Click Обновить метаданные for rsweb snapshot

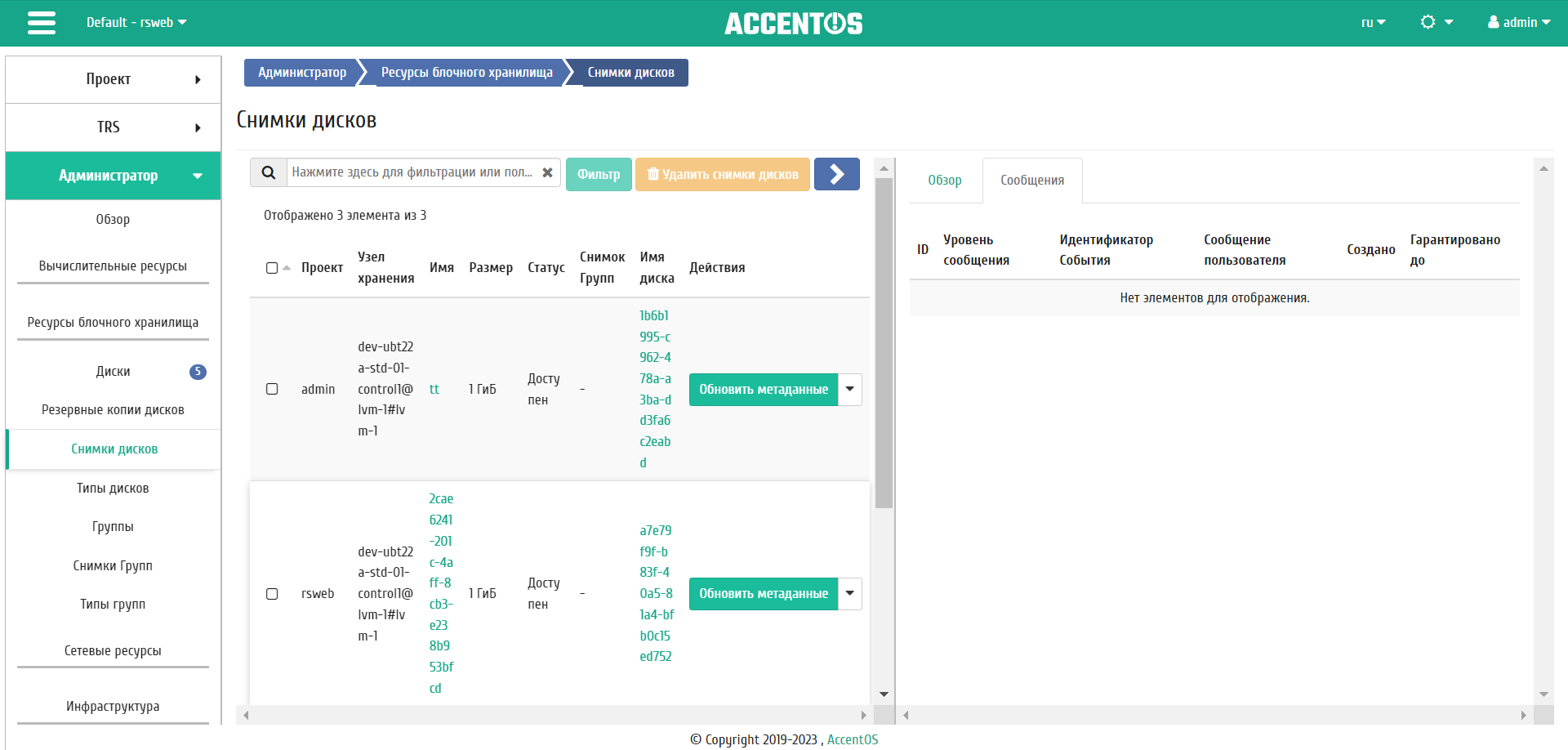[764, 594]
